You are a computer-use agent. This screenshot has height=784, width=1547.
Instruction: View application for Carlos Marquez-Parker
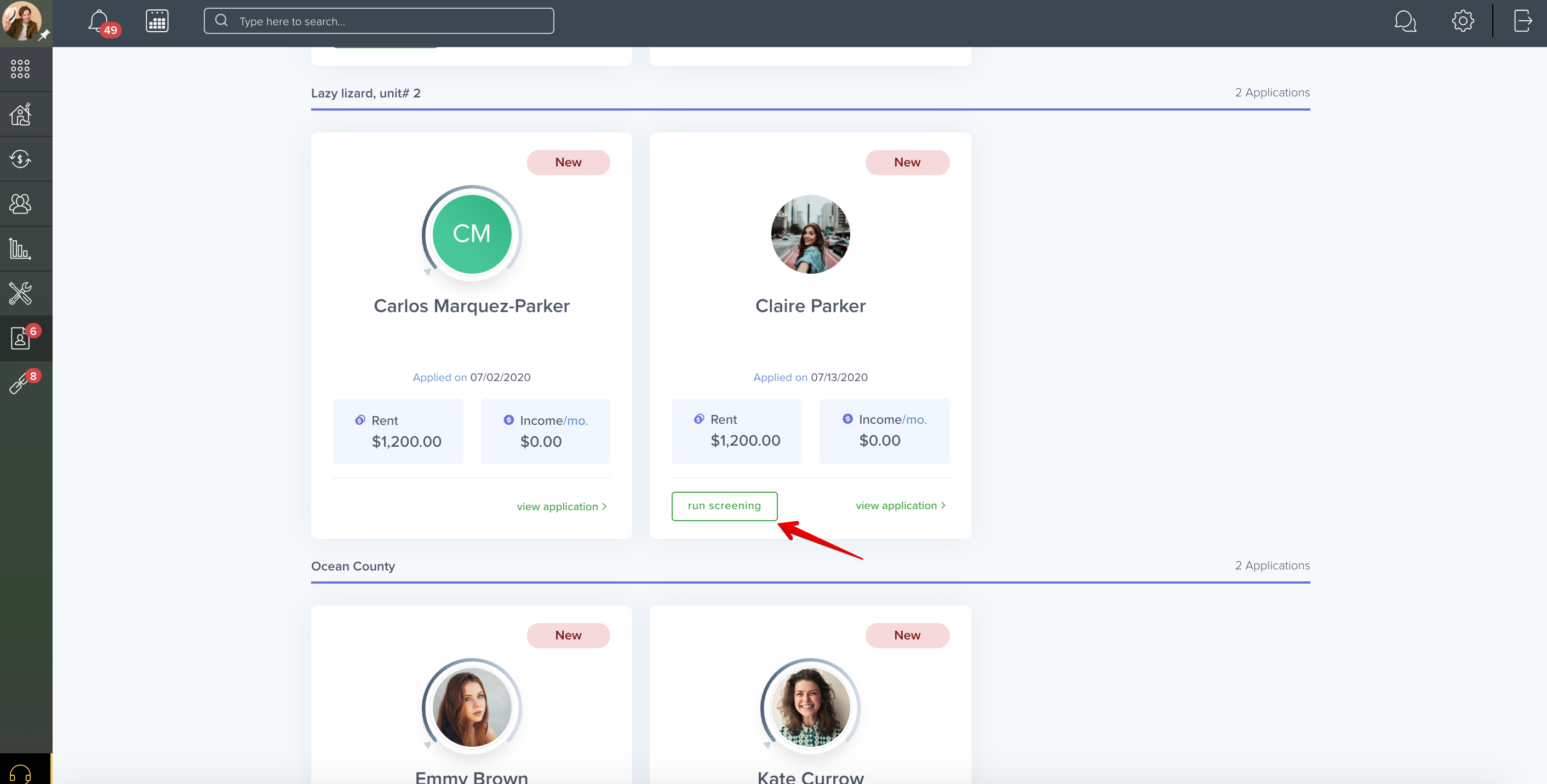(561, 506)
